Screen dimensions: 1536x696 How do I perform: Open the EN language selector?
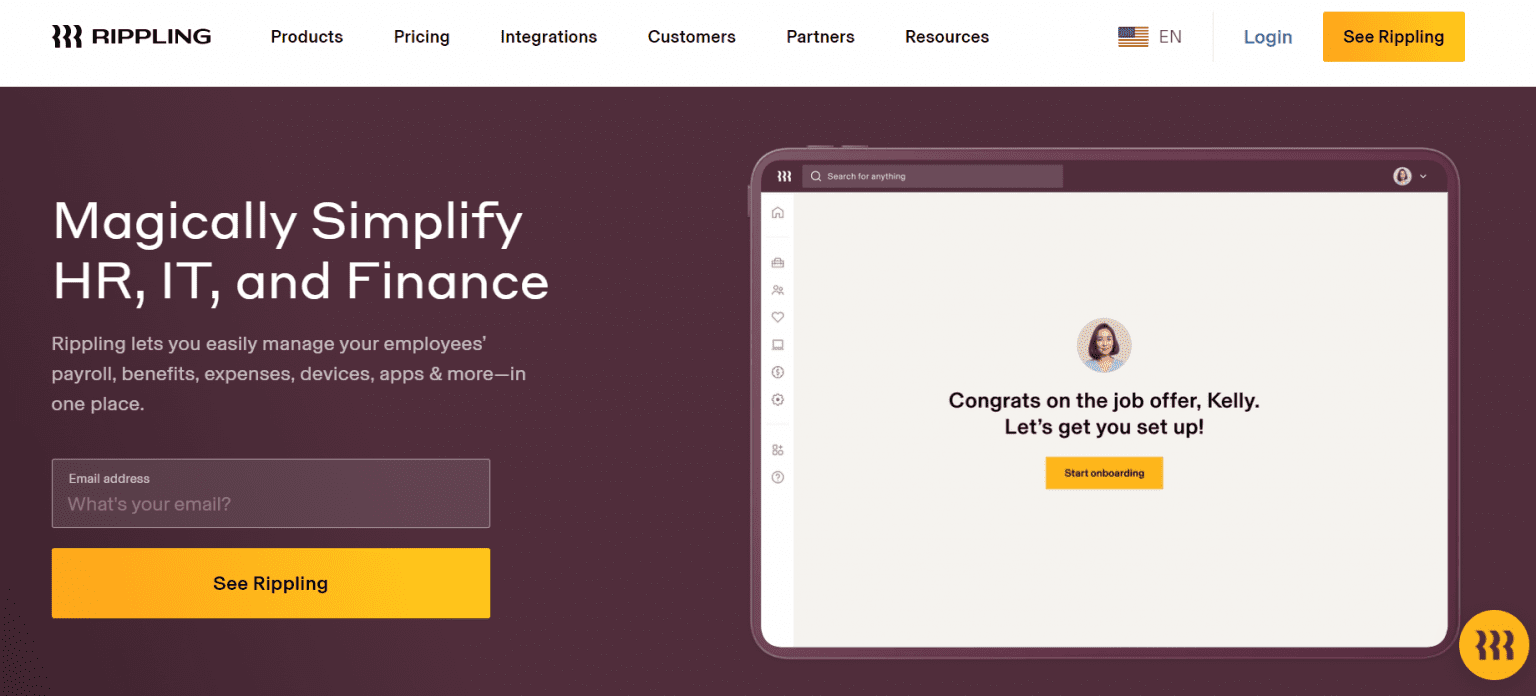coord(1170,37)
